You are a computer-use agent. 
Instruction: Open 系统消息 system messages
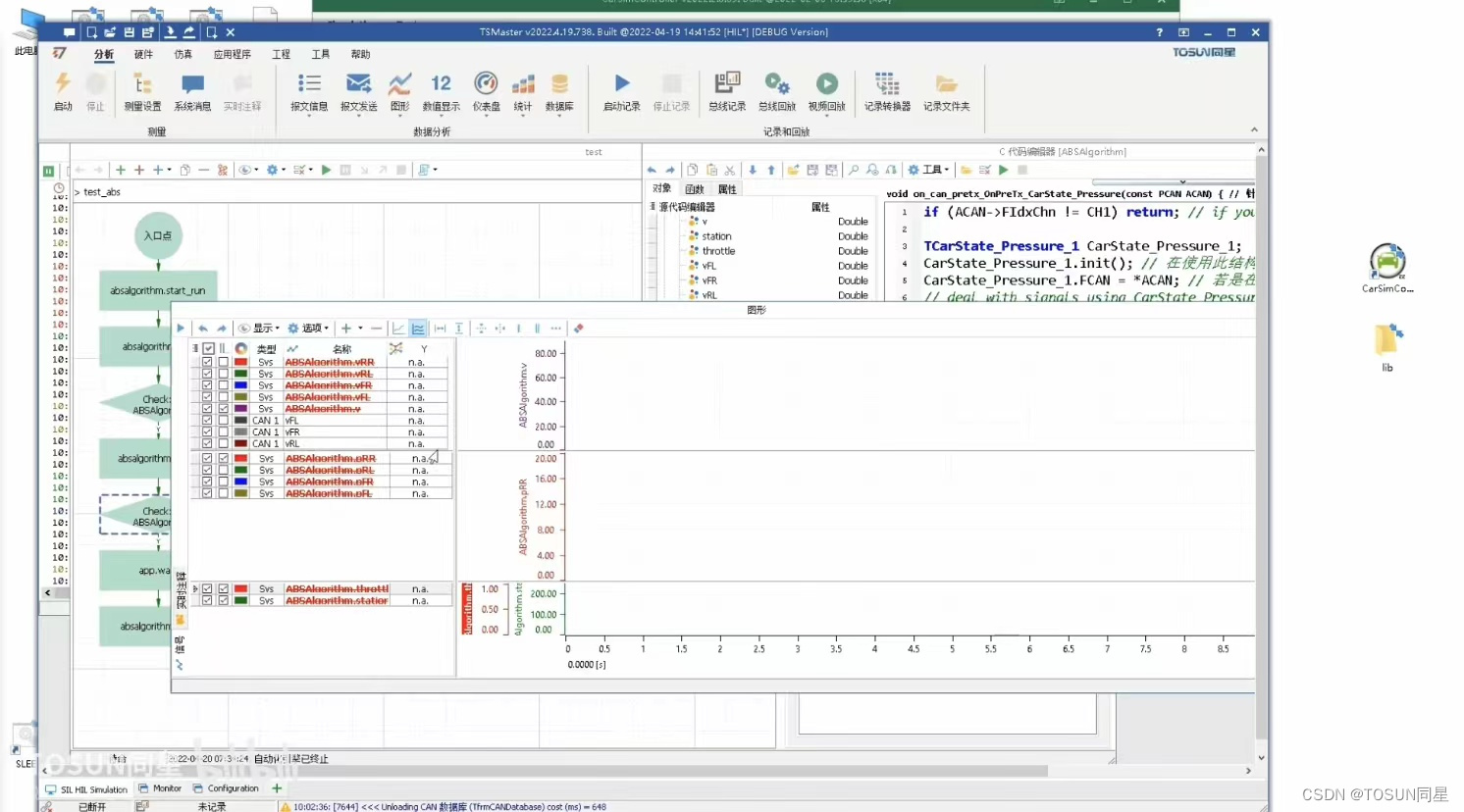coord(192,91)
